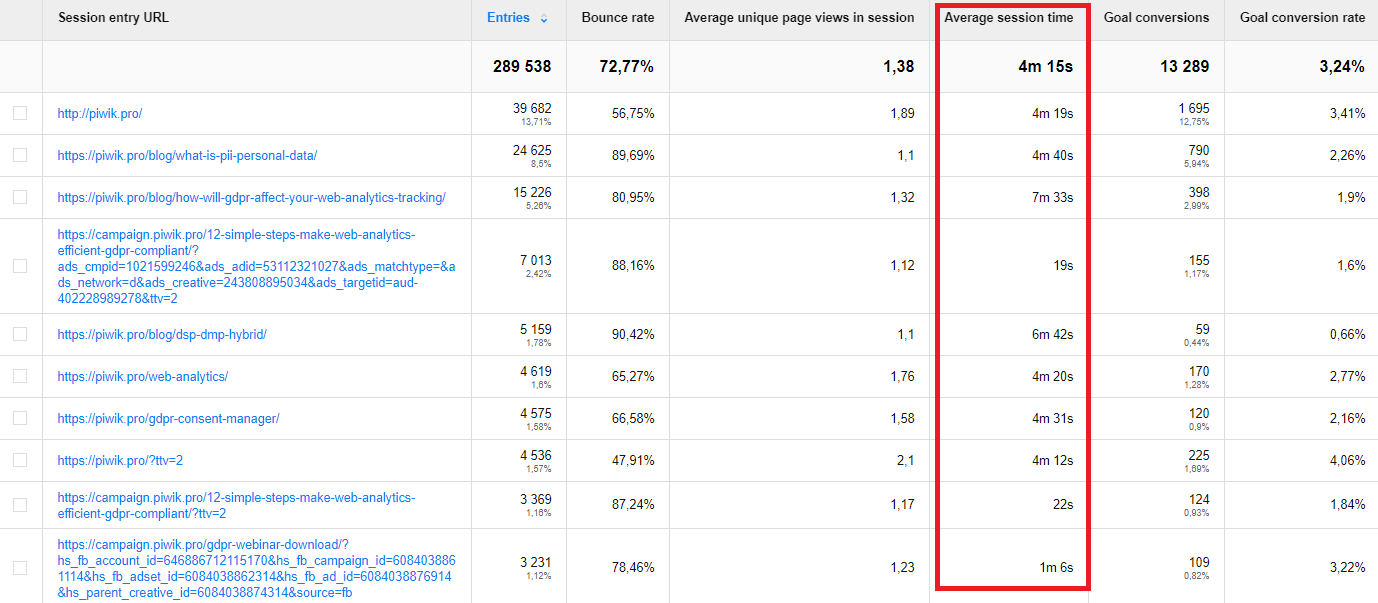This screenshot has height=603, width=1378.
Task: Toggle checkbox for piwik.pro/?ttv=2 row
Action: point(20,461)
